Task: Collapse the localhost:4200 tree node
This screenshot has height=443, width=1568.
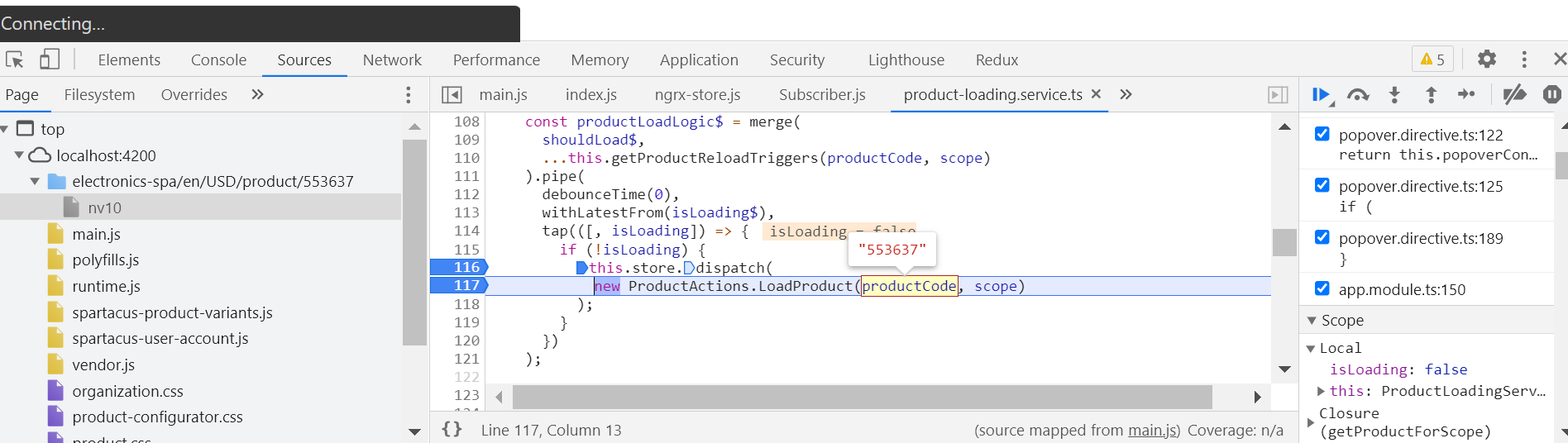Action: click(19, 155)
